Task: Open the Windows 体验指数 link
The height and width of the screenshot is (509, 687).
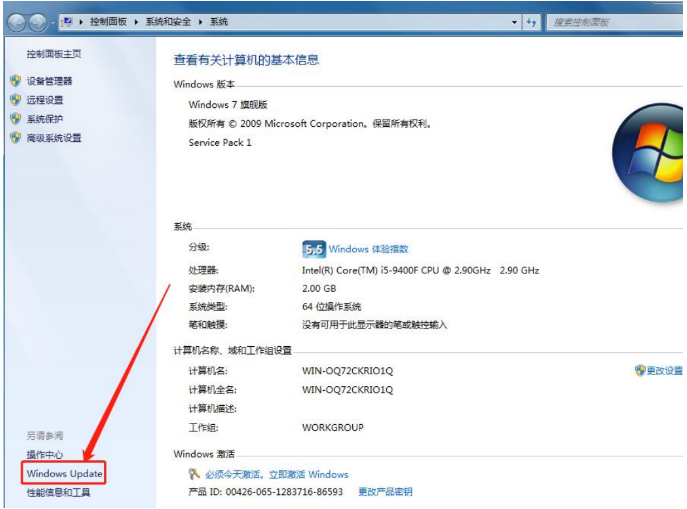Action: 368,249
